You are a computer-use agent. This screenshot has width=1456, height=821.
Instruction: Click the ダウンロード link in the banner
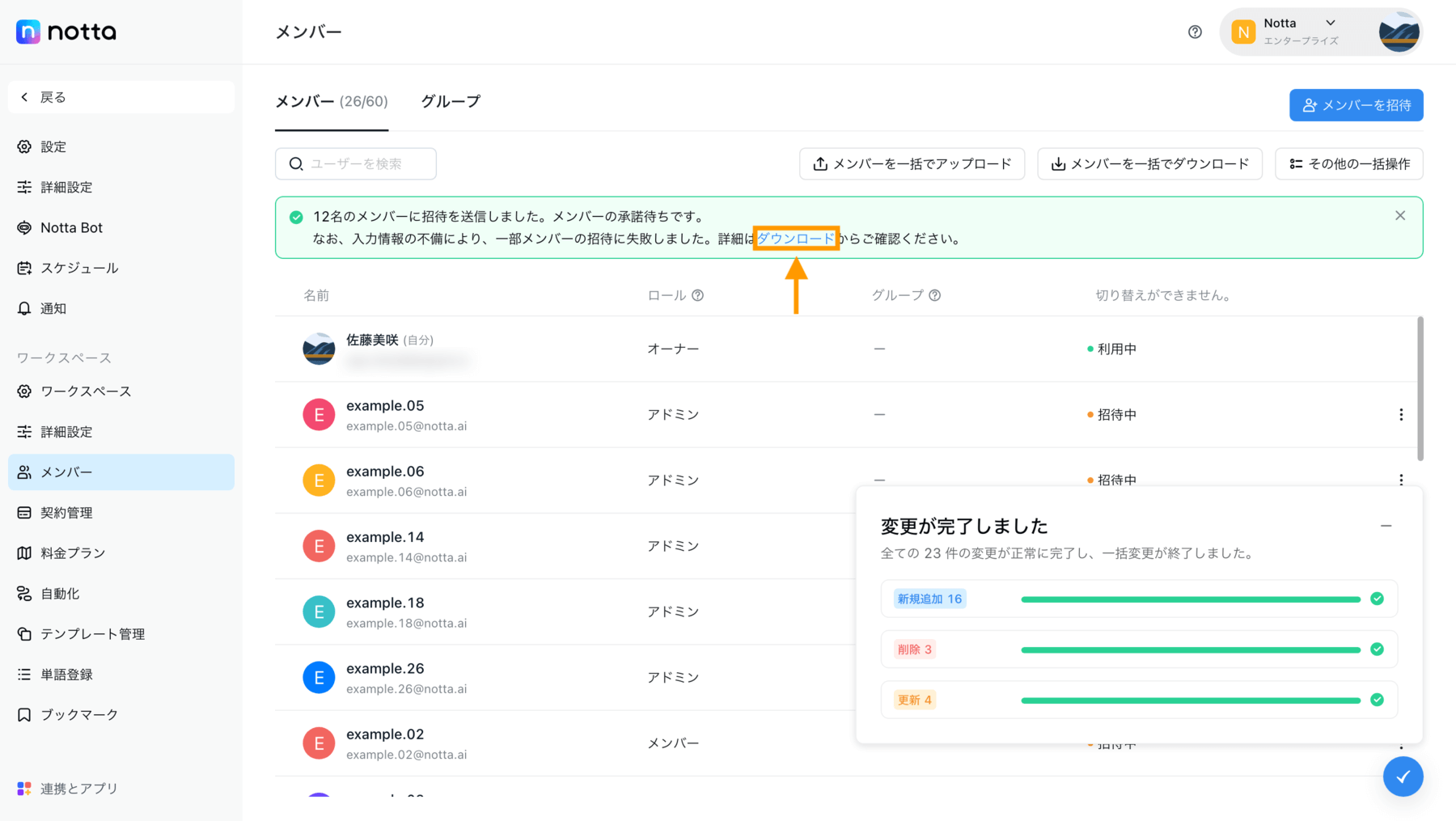tap(796, 239)
